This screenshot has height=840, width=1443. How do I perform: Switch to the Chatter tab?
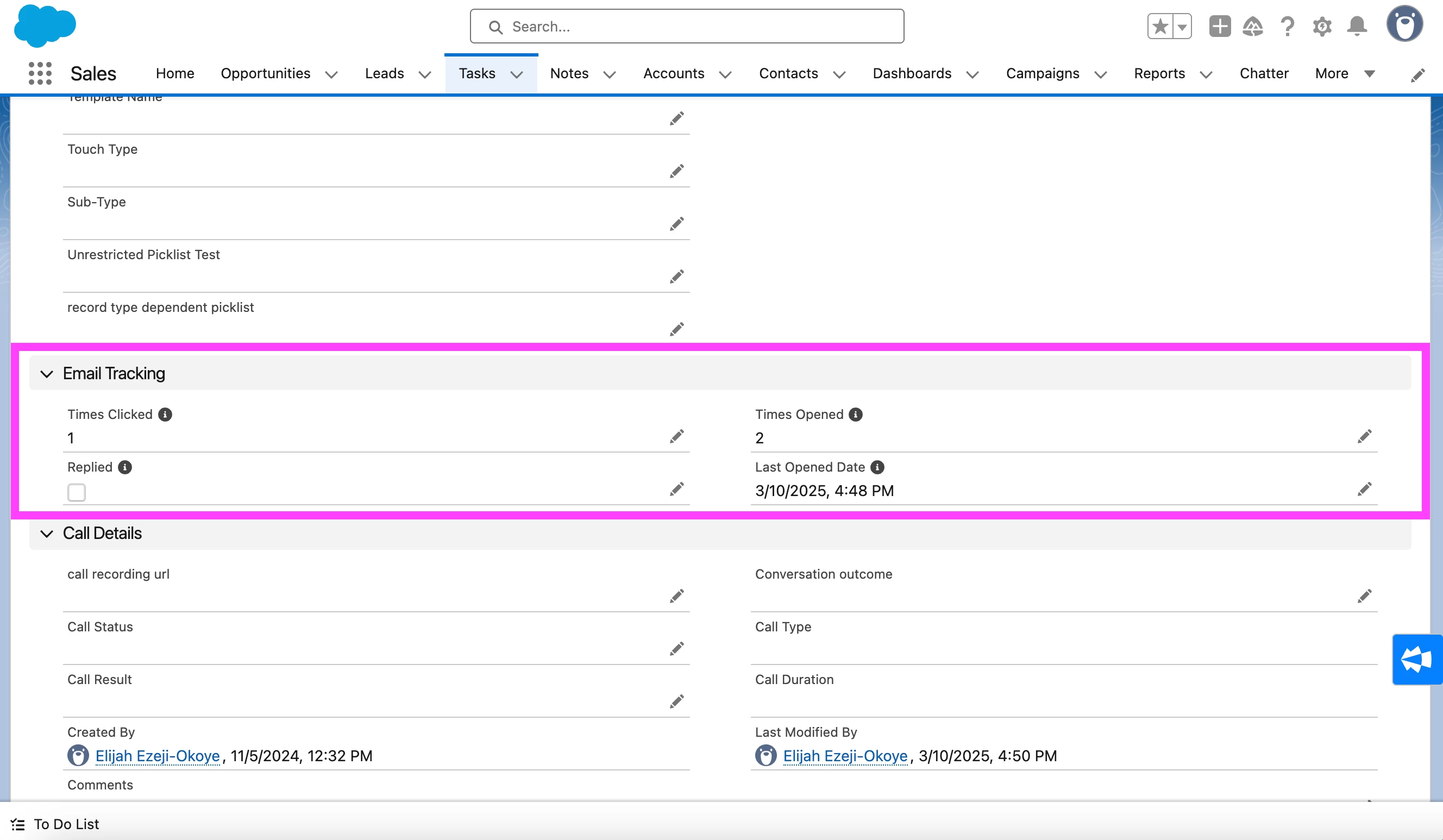1264,73
